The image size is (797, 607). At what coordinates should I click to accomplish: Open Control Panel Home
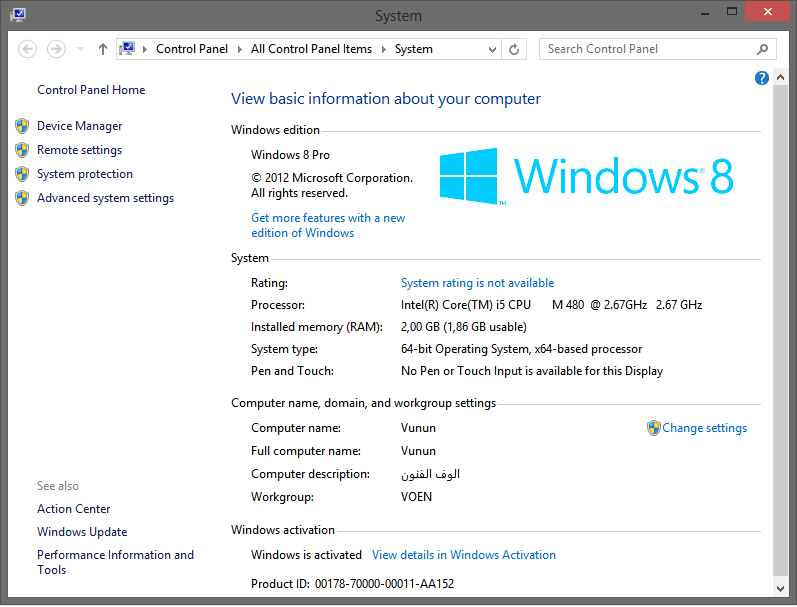coord(91,90)
